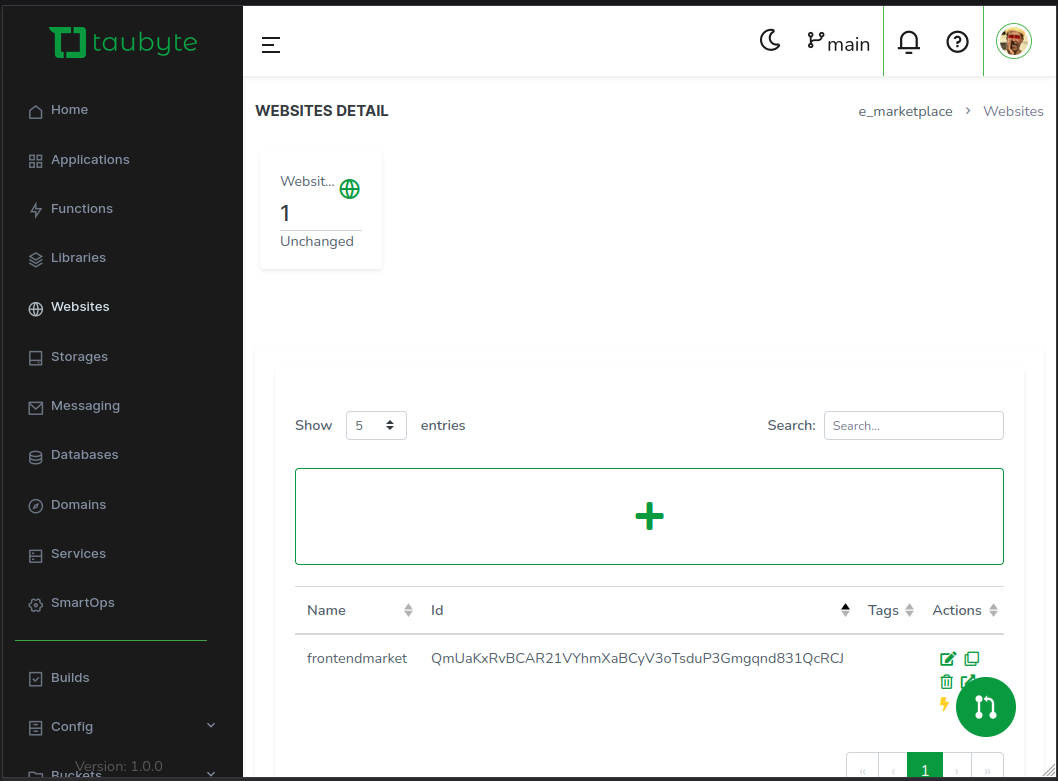This screenshot has width=1058, height=781.
Task: Click the Databases cylinder icon
Action: (x=36, y=457)
